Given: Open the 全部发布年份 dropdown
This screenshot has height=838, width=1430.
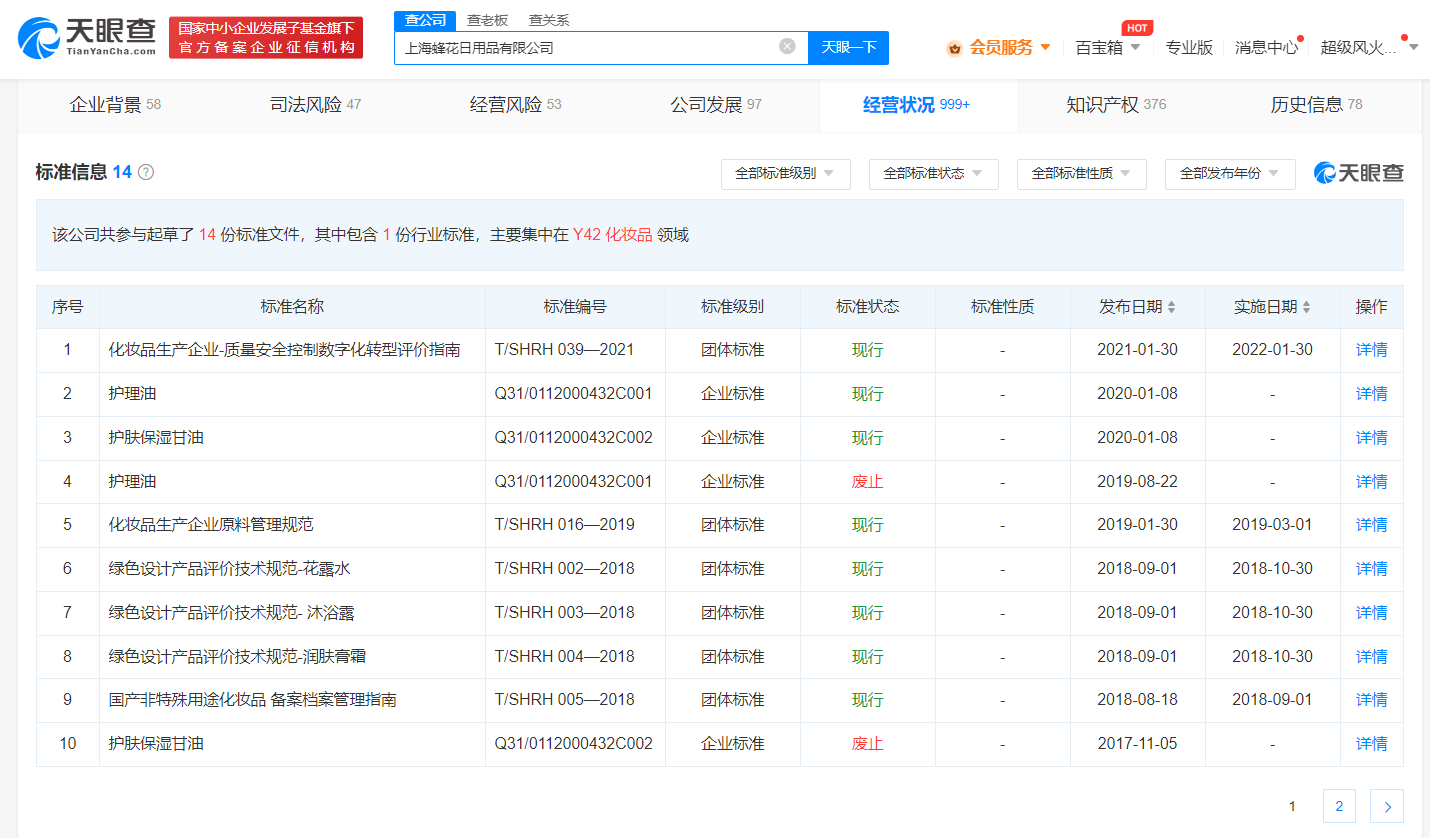Looking at the screenshot, I should (1229, 174).
